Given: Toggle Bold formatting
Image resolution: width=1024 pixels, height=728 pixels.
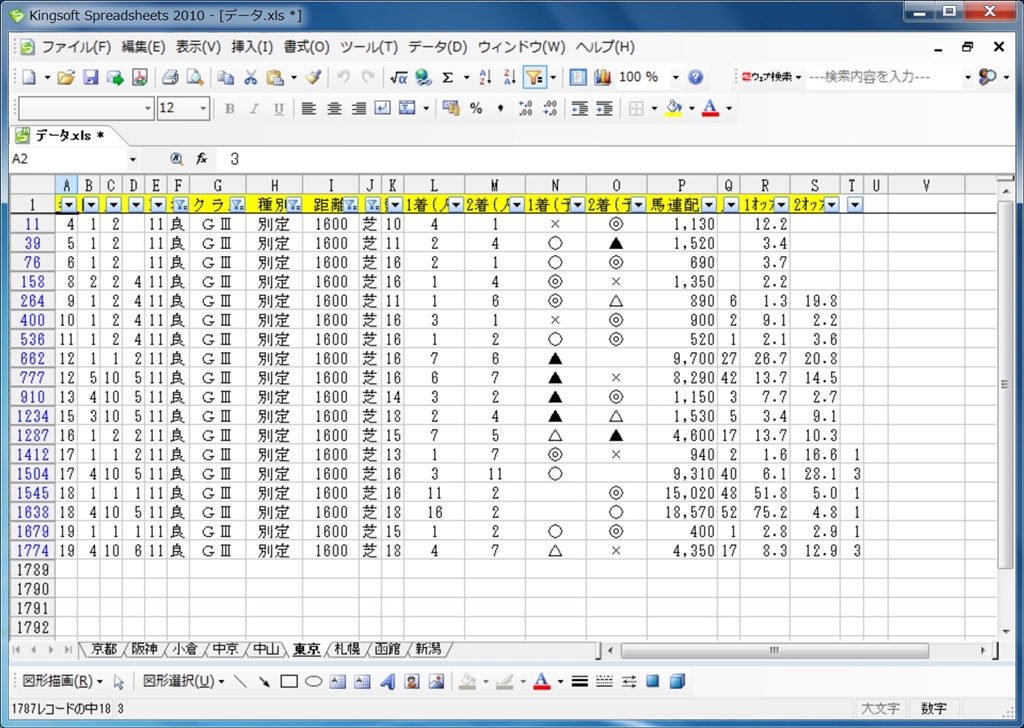Looking at the screenshot, I should (229, 108).
